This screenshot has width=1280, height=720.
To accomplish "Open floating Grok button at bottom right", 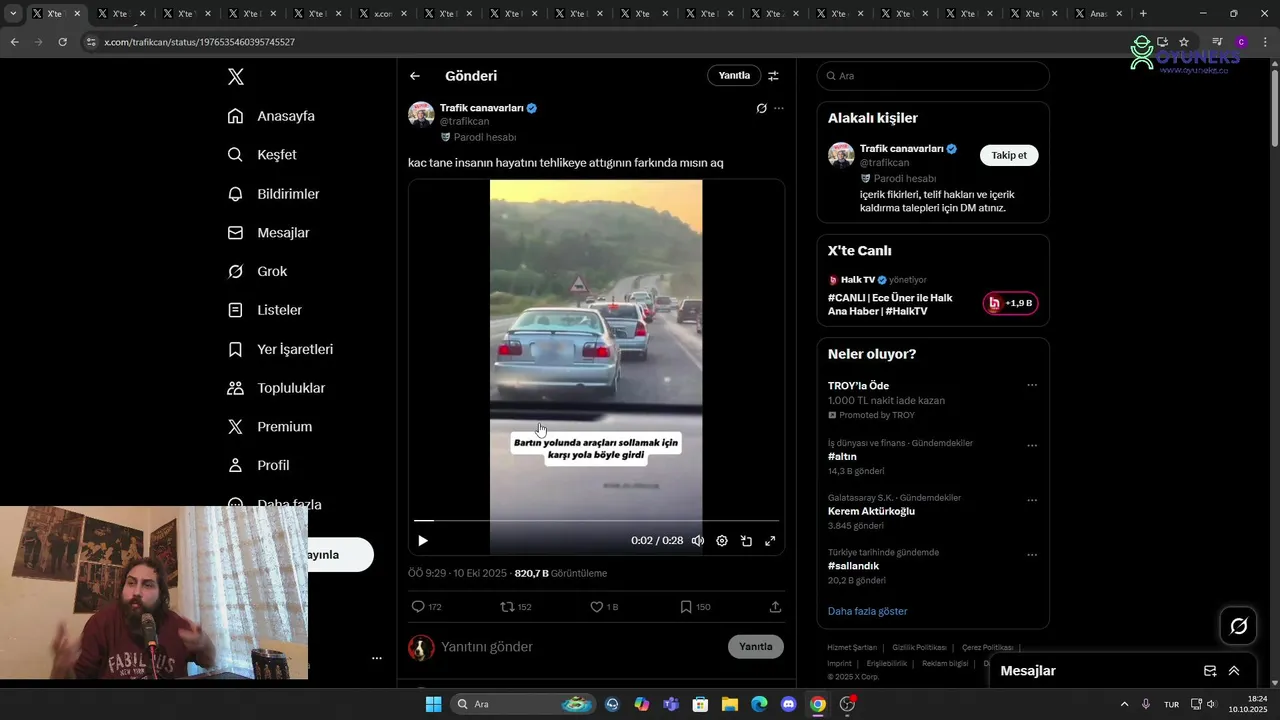I will [1239, 626].
